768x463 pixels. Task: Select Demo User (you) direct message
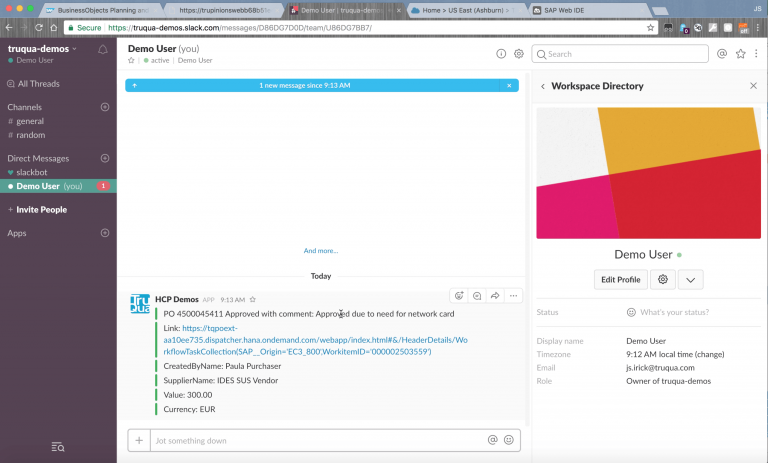coord(58,186)
